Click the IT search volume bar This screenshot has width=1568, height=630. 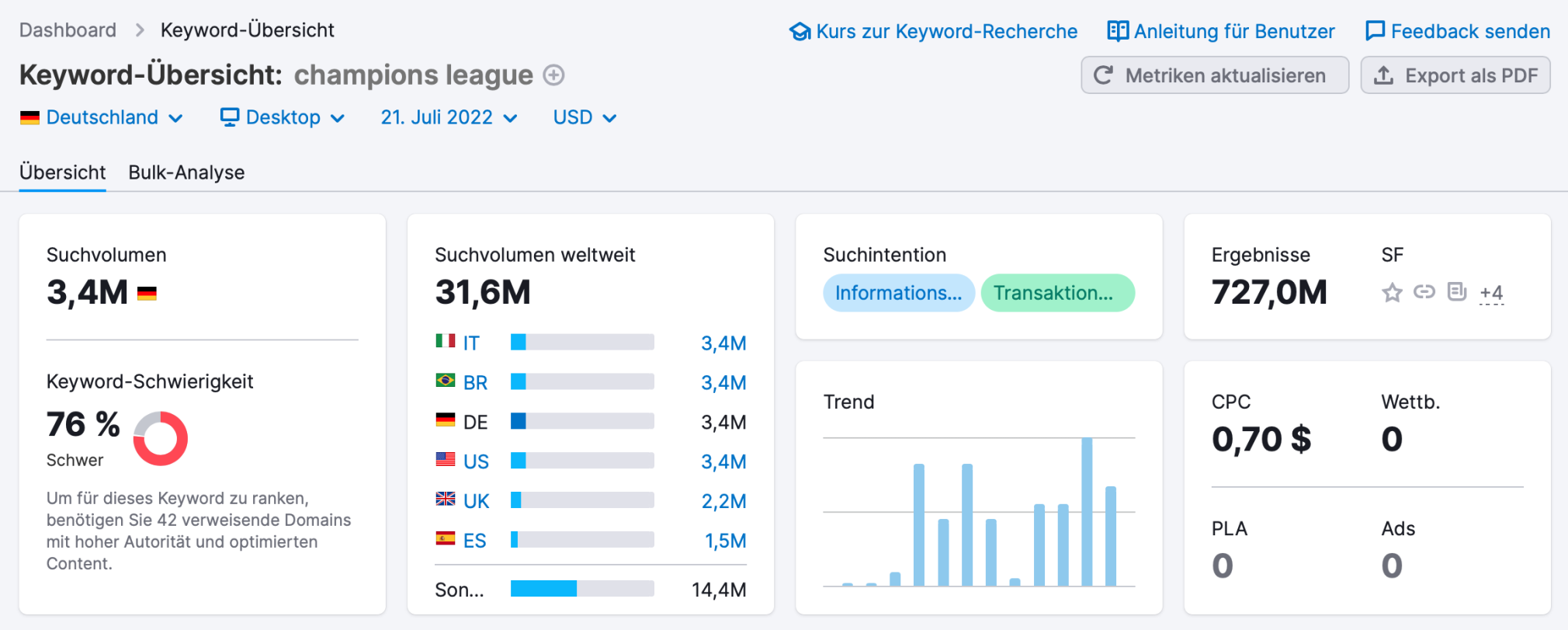tap(582, 342)
